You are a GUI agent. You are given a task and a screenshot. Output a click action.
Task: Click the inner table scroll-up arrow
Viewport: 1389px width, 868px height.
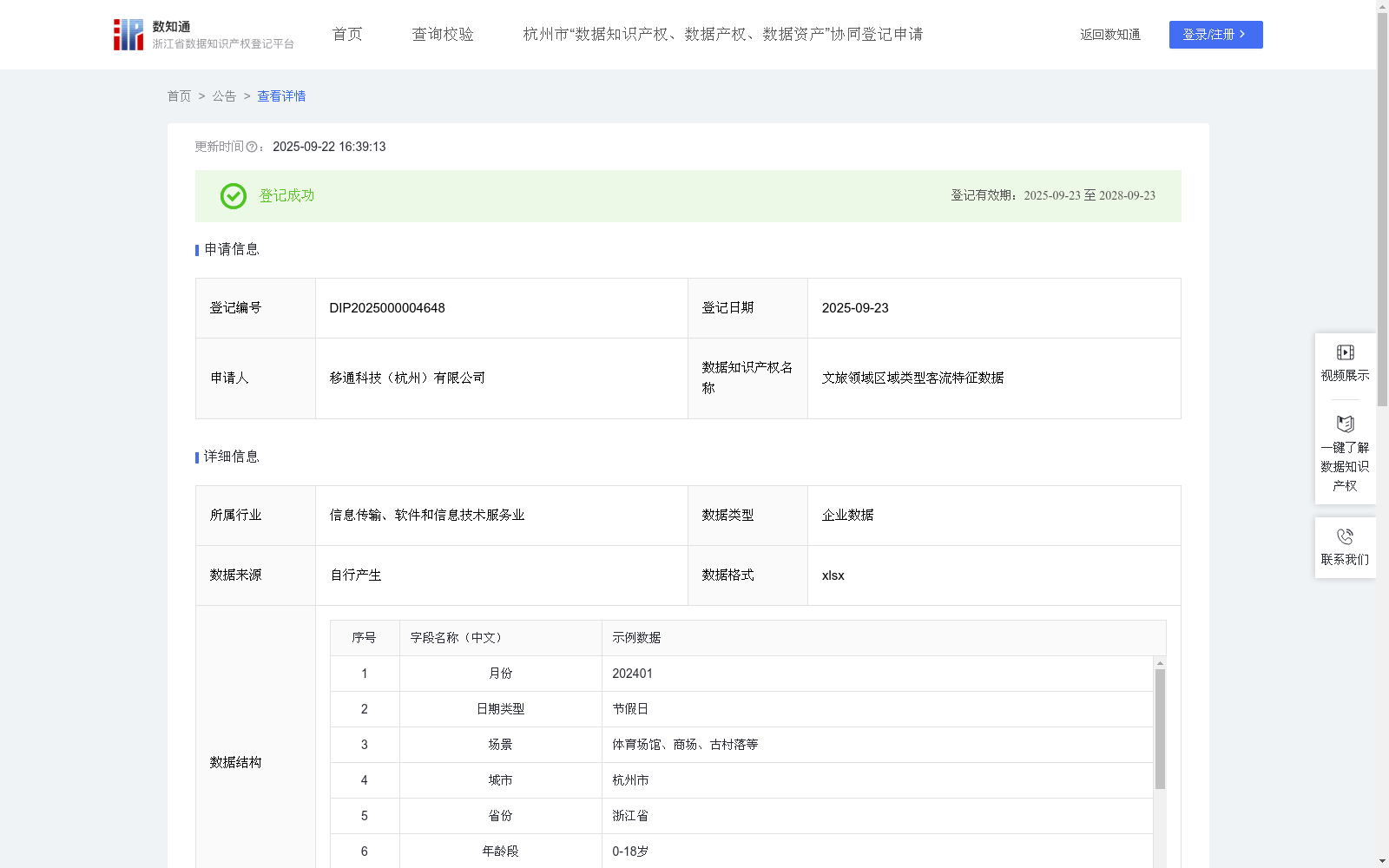pyautogui.click(x=1160, y=663)
